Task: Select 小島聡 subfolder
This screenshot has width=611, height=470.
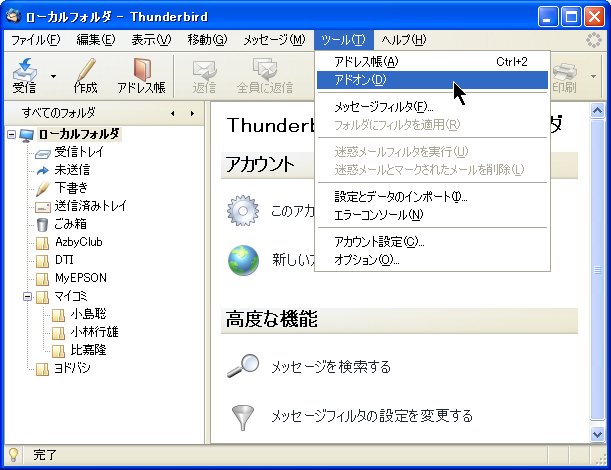Action: (88, 314)
